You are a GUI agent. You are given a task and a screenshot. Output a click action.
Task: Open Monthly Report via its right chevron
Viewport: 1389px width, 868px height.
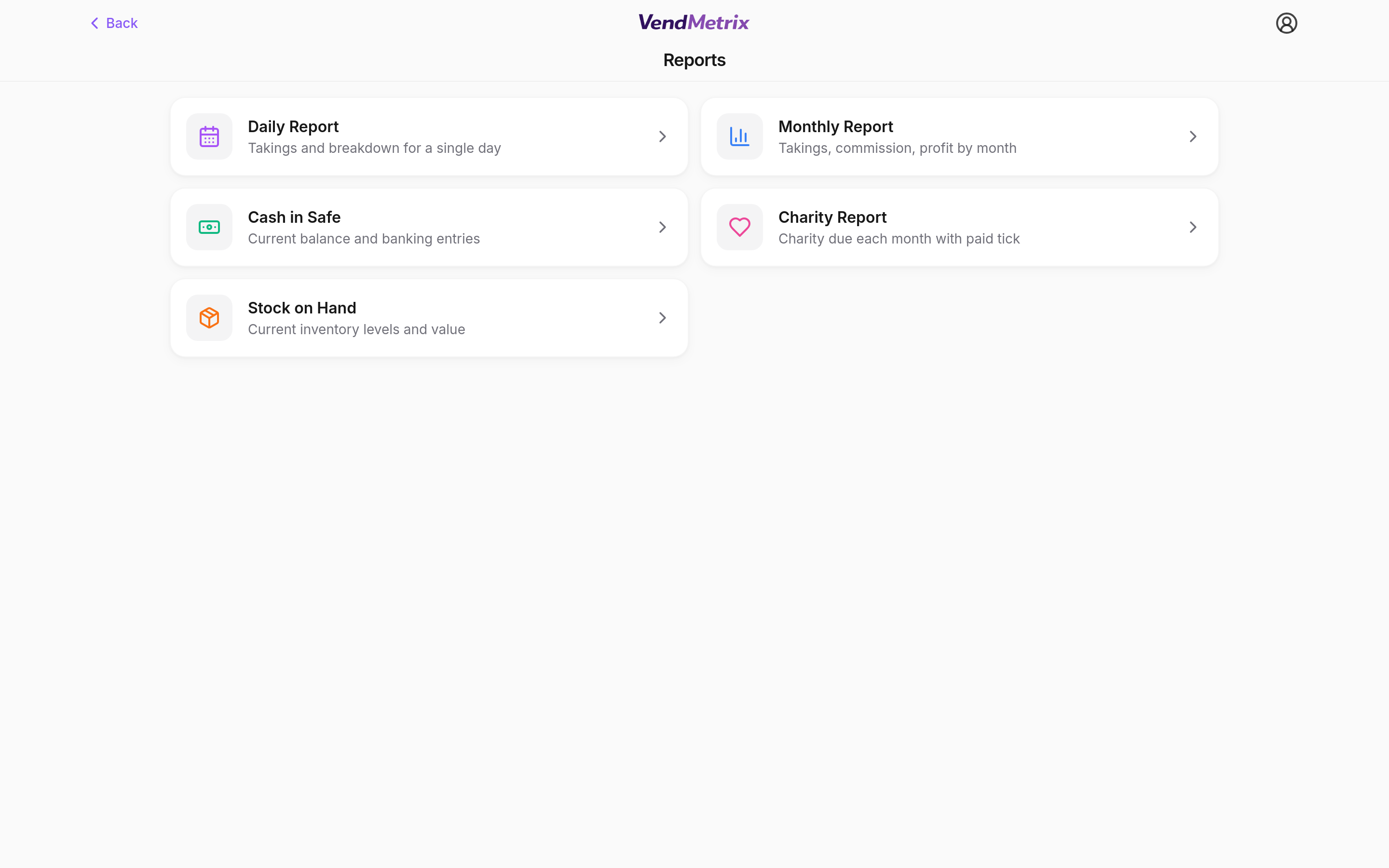click(x=1193, y=136)
